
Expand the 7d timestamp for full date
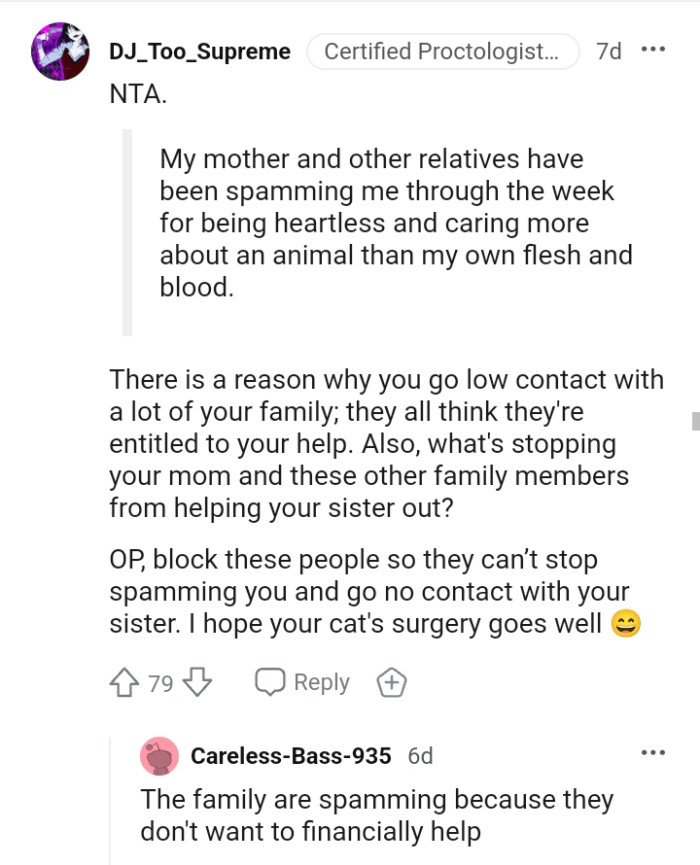click(x=608, y=51)
